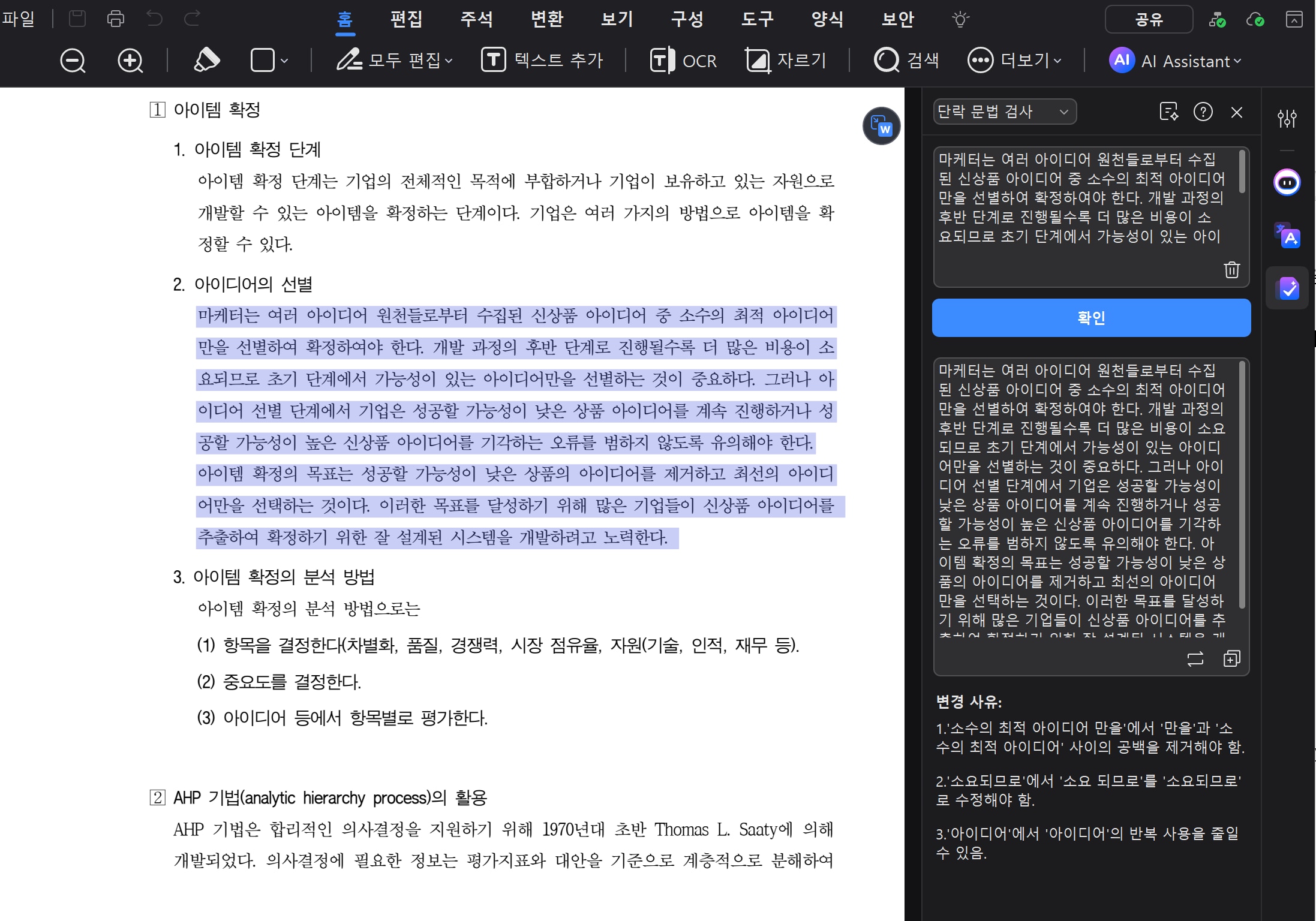Open the 파일 menu
This screenshot has height=921, width=1316.
(x=18, y=19)
